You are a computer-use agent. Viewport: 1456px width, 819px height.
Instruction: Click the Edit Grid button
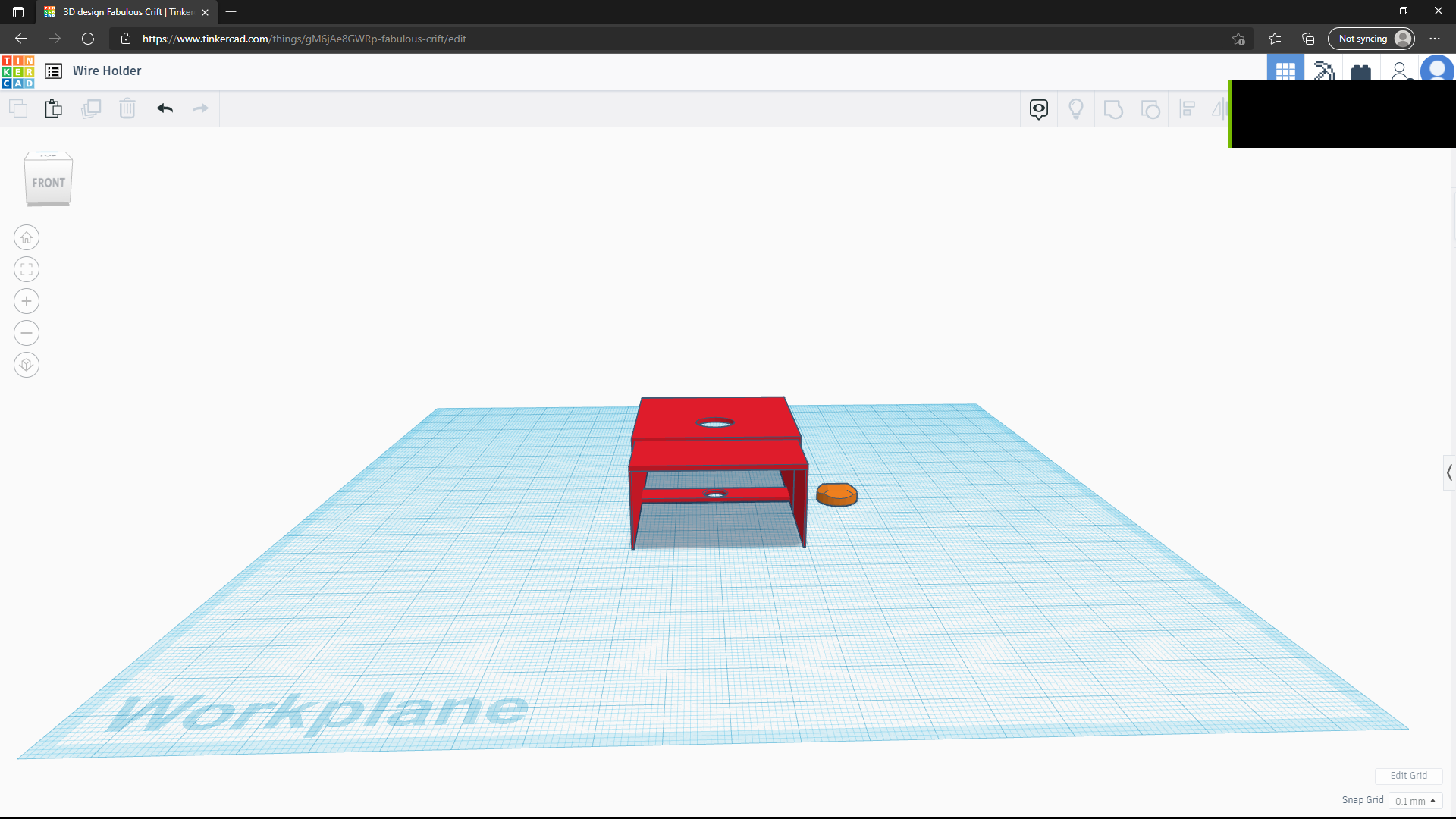click(1408, 776)
